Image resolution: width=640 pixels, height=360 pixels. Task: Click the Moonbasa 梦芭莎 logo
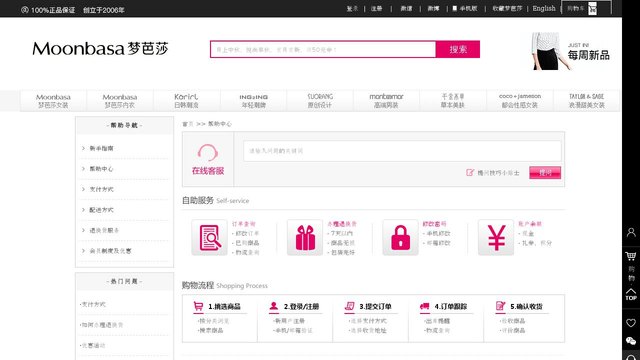coord(100,49)
